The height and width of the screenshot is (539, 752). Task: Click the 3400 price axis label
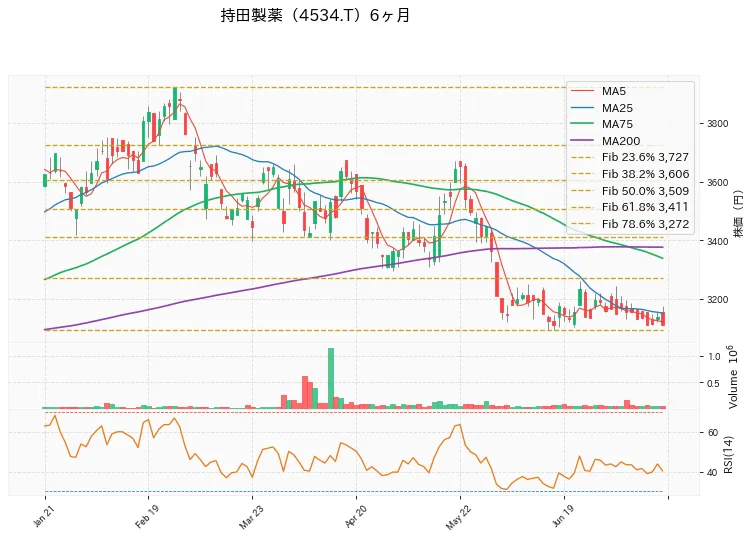(717, 241)
